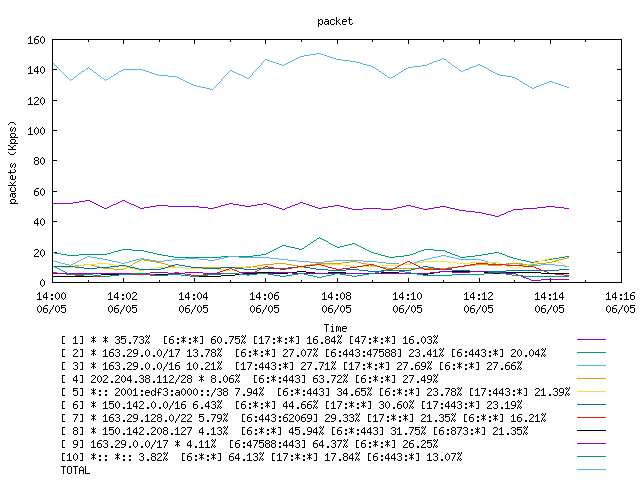Click the red line swatch for entry [7]
This screenshot has width=640, height=480.
591,418
